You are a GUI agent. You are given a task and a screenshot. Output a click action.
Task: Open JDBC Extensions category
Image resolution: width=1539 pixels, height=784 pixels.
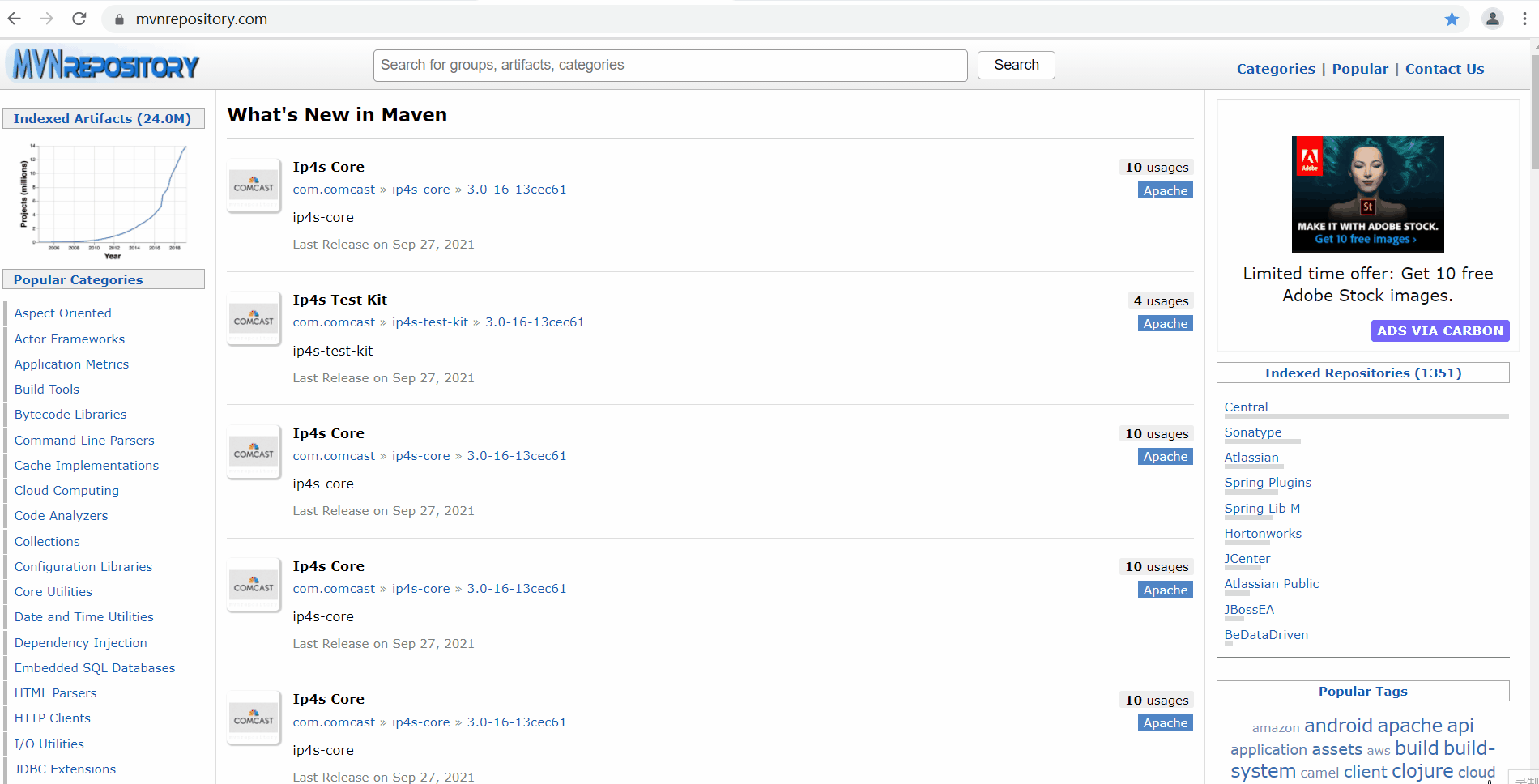(65, 769)
